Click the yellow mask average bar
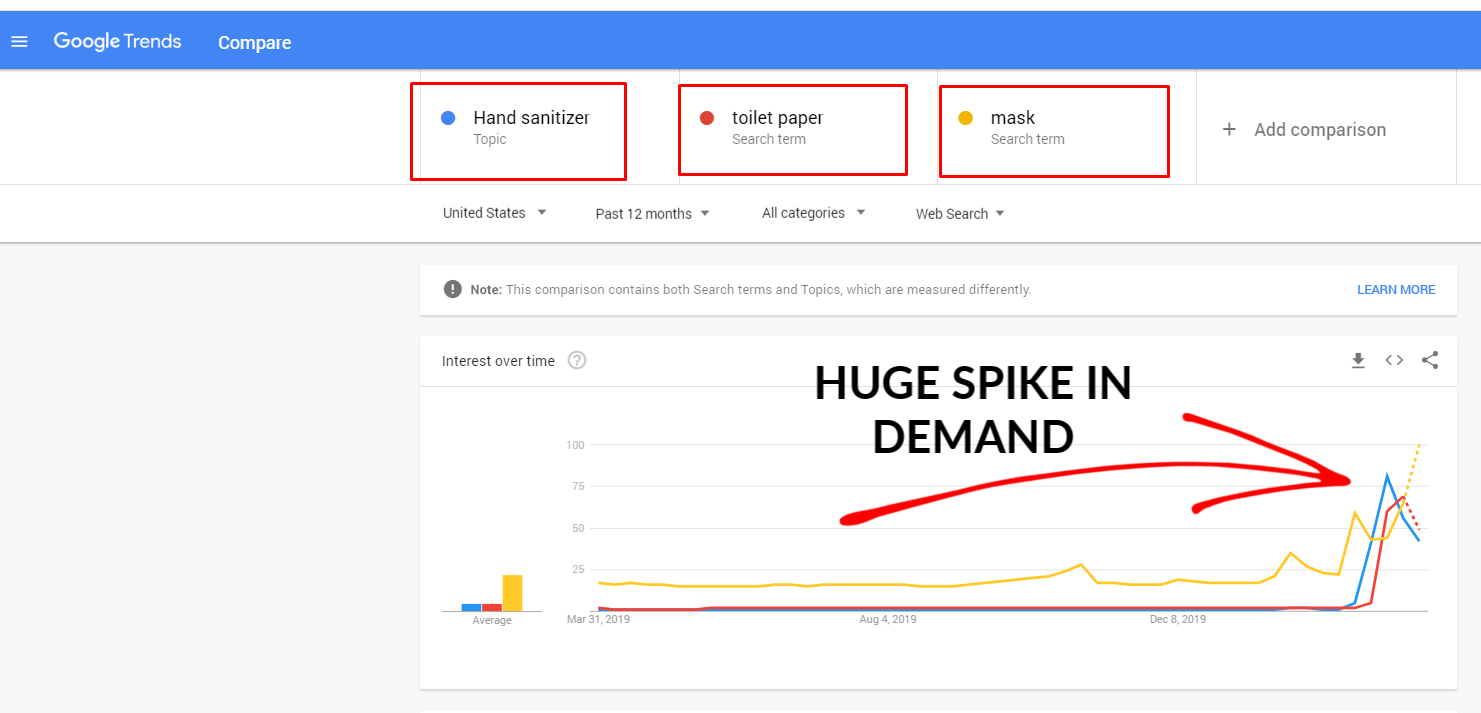 pos(512,593)
